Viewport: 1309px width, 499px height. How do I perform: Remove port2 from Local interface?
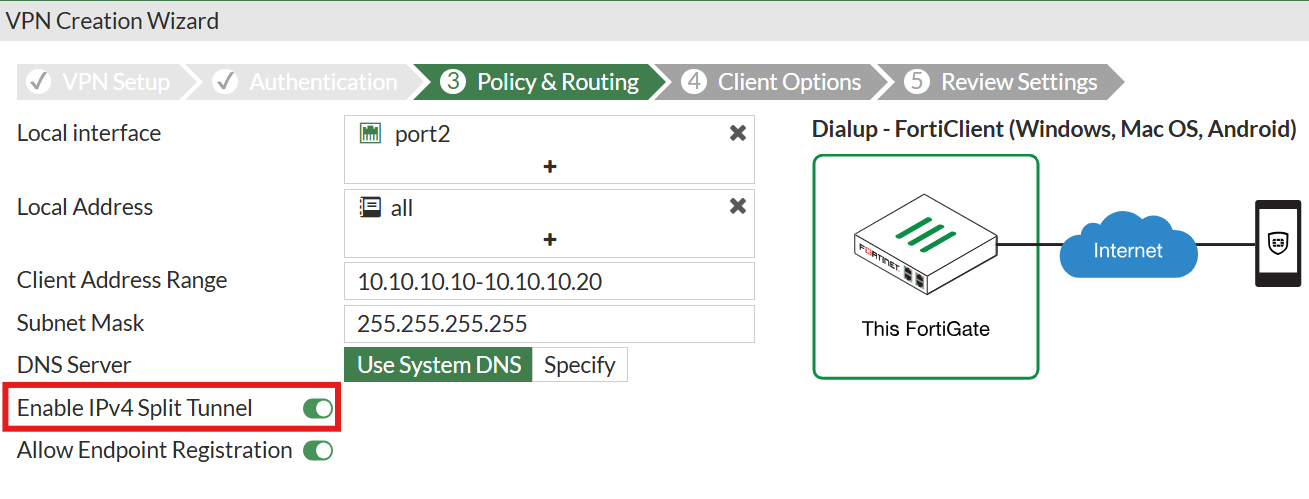tap(738, 133)
